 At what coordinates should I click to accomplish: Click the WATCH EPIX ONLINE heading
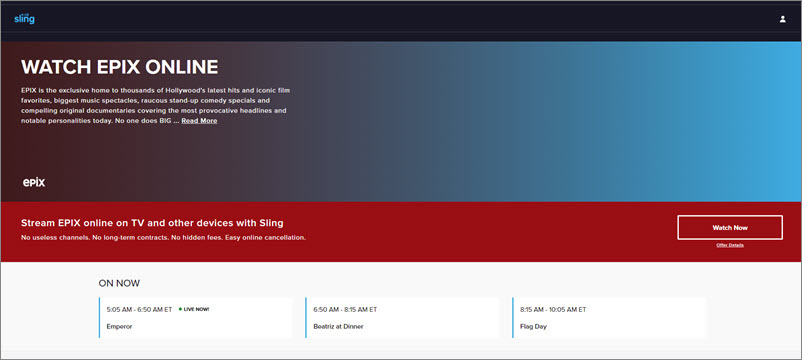(x=120, y=67)
